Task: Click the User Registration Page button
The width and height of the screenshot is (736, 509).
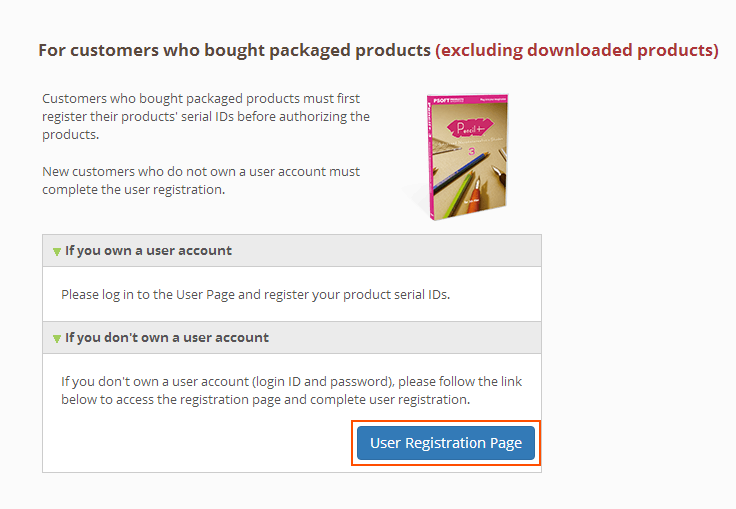Action: pyautogui.click(x=446, y=443)
